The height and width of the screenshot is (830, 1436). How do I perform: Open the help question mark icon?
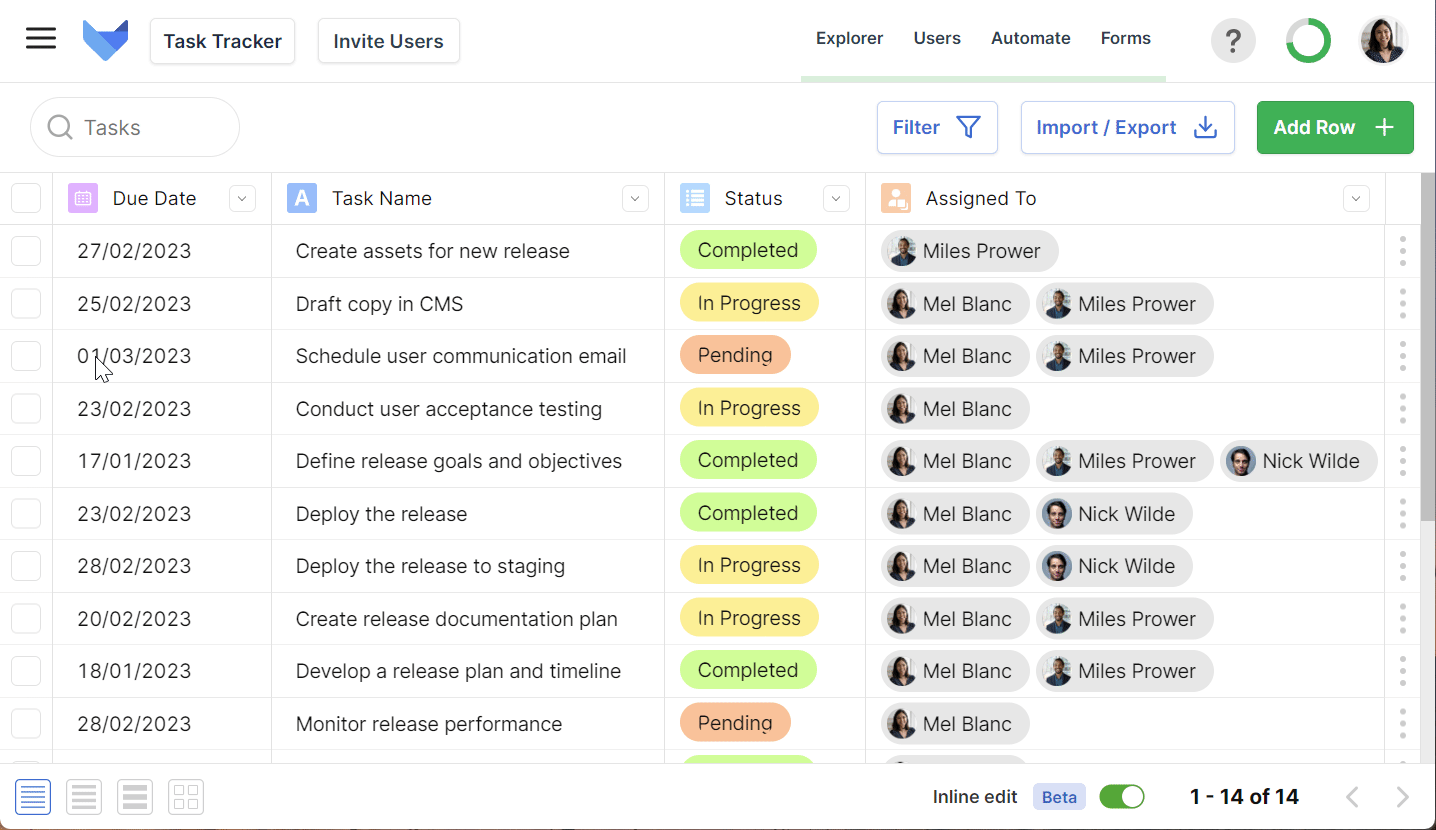[x=1233, y=41]
